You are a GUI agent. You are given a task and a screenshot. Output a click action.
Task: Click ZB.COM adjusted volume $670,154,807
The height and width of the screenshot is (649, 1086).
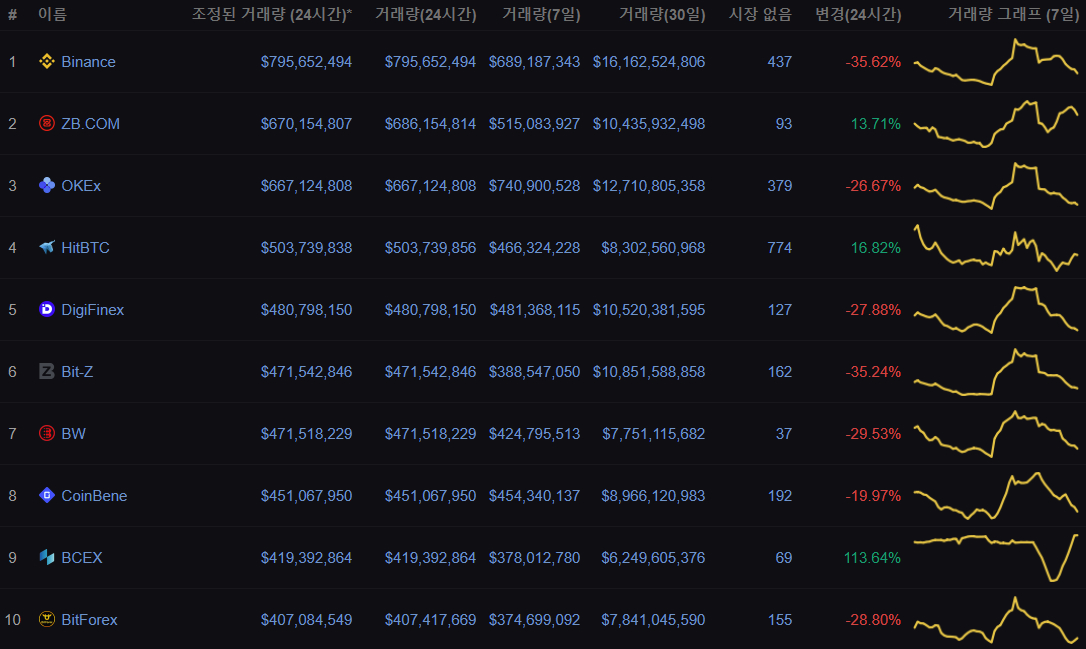[306, 123]
